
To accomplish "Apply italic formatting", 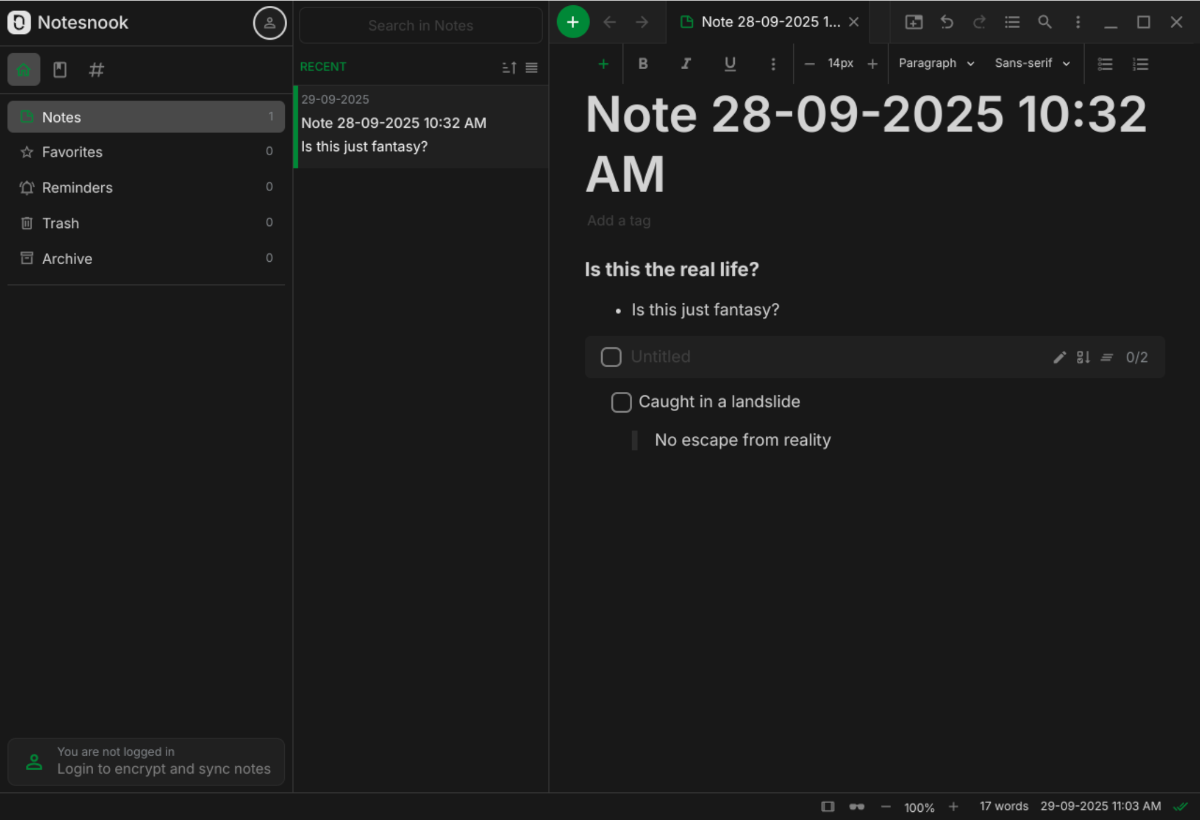I will click(x=686, y=64).
